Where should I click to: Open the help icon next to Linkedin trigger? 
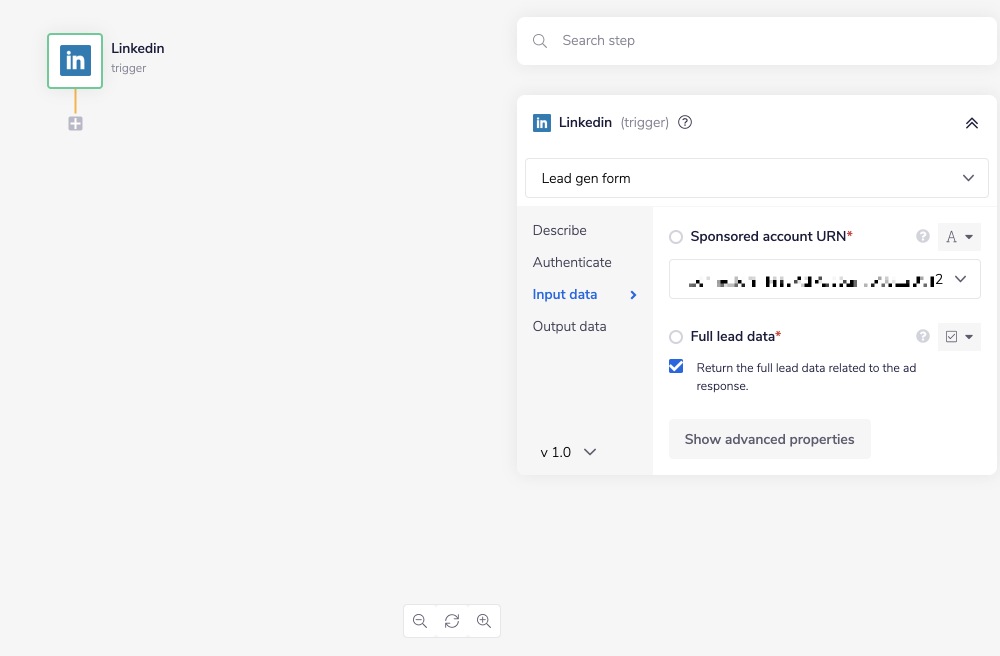(x=685, y=123)
